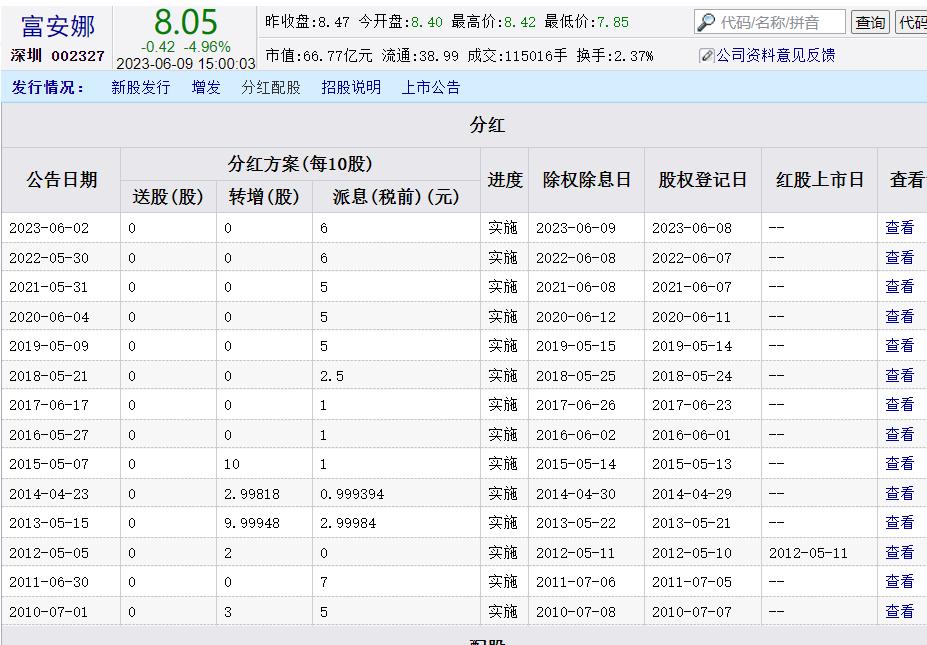
Task: Click 查看 for the 2014-04-23 announcement
Action: point(899,494)
